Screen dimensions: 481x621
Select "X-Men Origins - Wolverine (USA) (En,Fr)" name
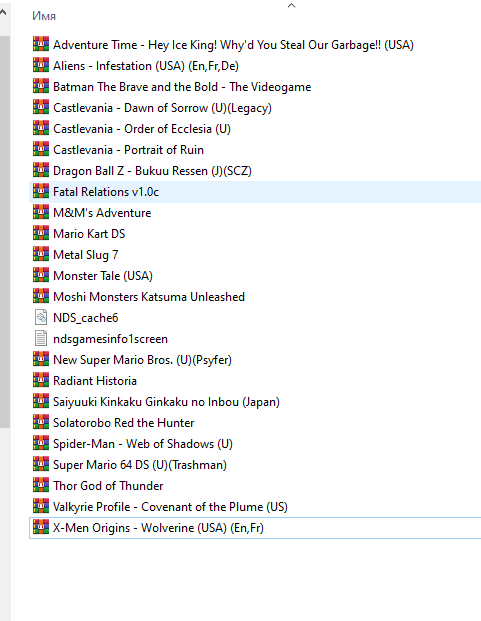158,528
